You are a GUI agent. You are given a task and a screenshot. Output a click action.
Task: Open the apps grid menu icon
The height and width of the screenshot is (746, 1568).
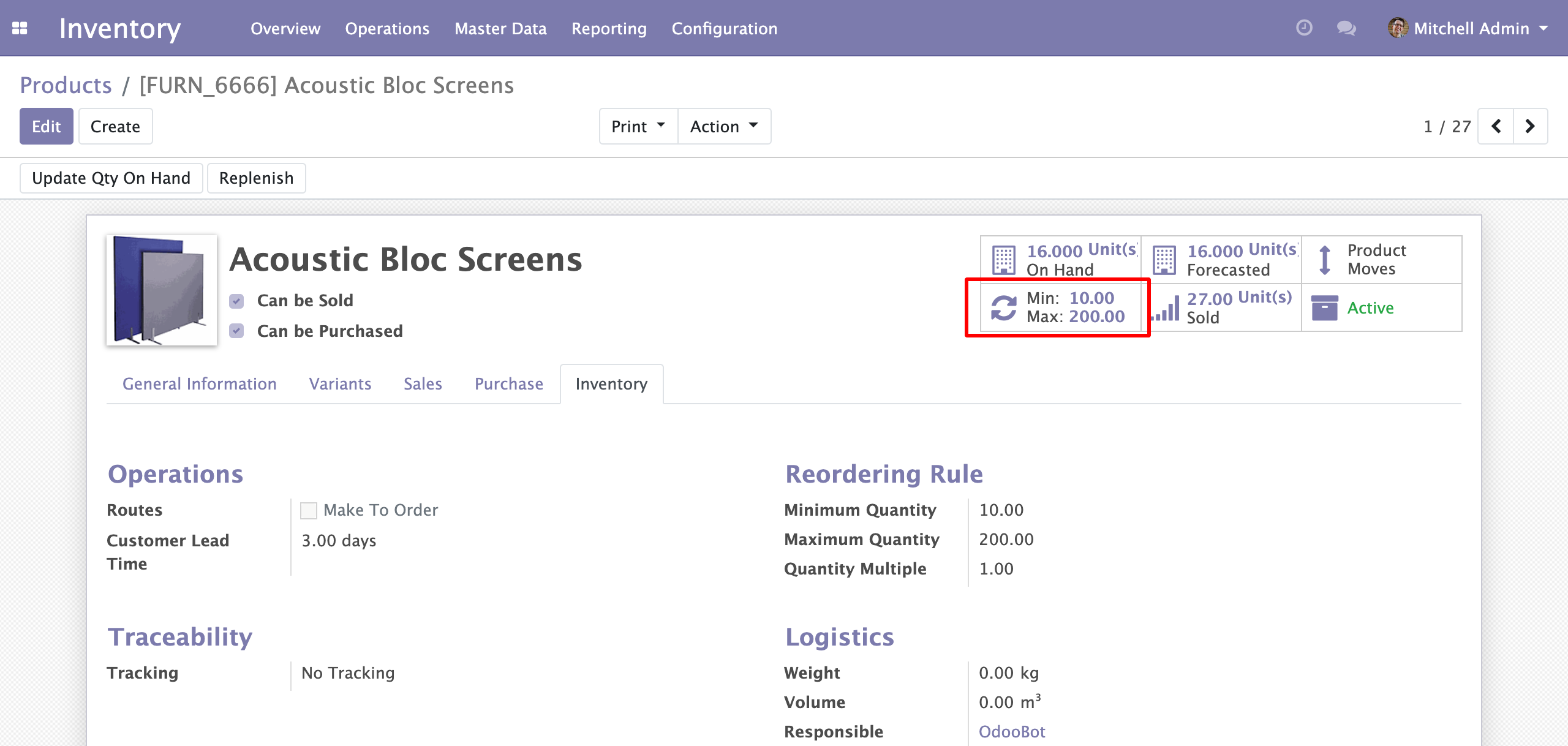pyautogui.click(x=20, y=28)
